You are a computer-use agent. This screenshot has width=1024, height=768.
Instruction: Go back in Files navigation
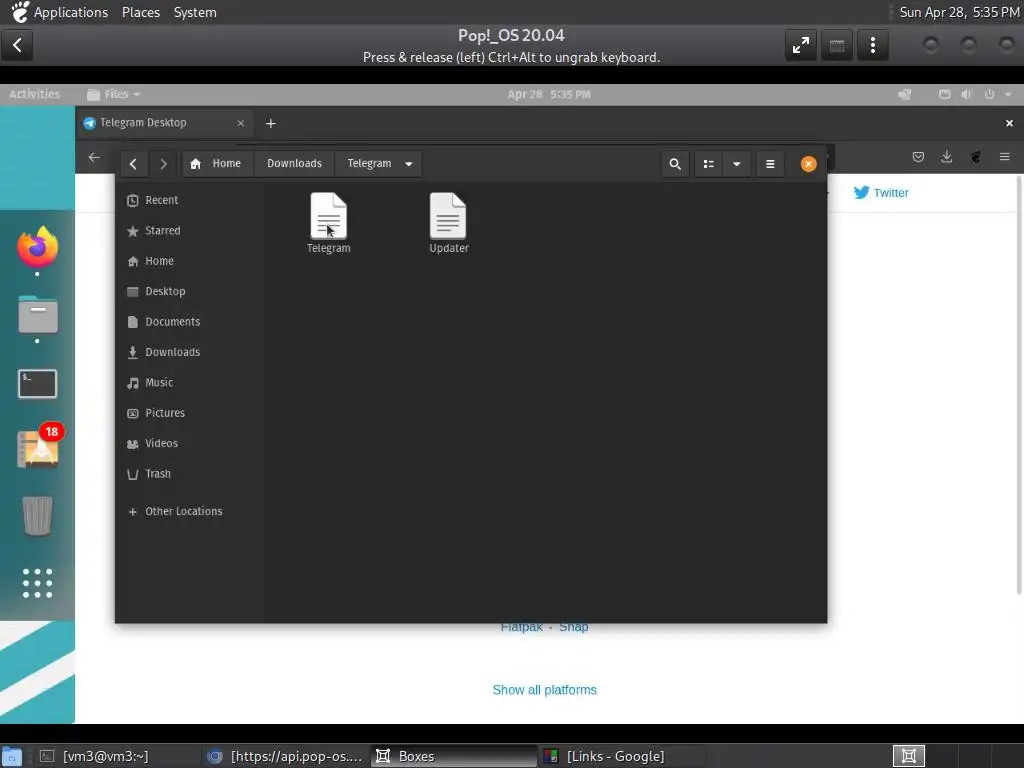tap(133, 164)
